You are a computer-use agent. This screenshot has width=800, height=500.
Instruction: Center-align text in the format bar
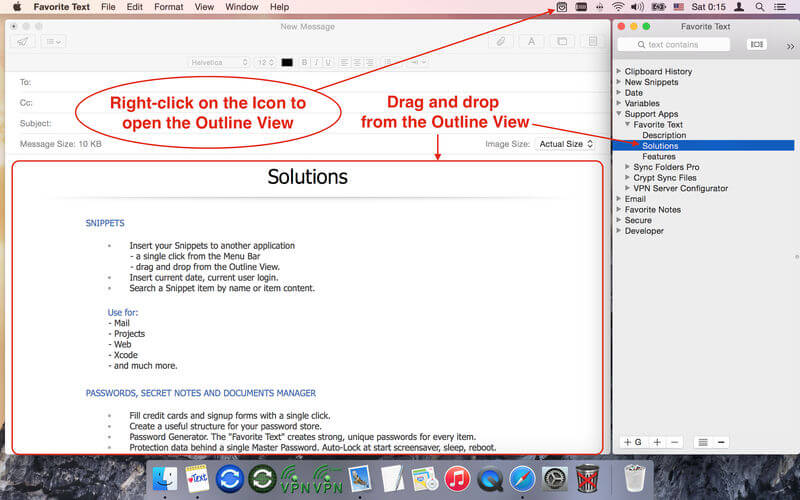coord(357,62)
